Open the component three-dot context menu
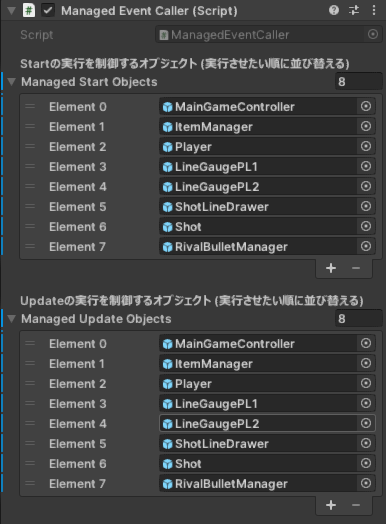Viewport: 386px width, 524px height. coord(374,10)
